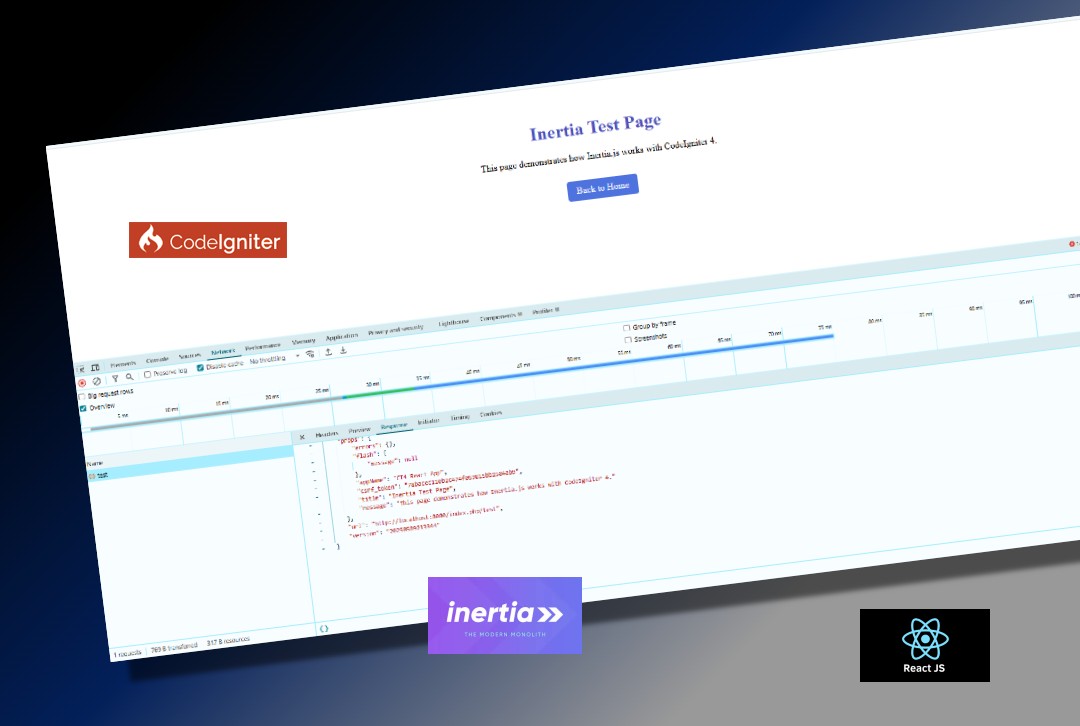Select the inspect element cursor tool
Viewport: 1080px width, 726px height.
[81, 367]
